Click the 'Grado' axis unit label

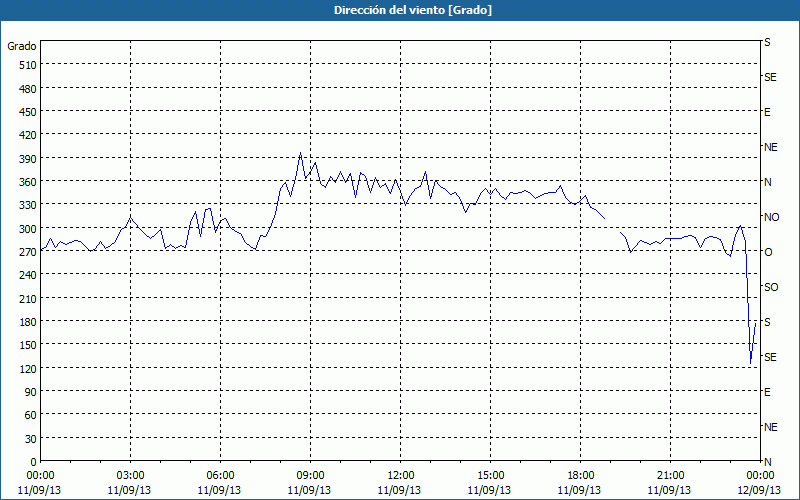point(22,46)
